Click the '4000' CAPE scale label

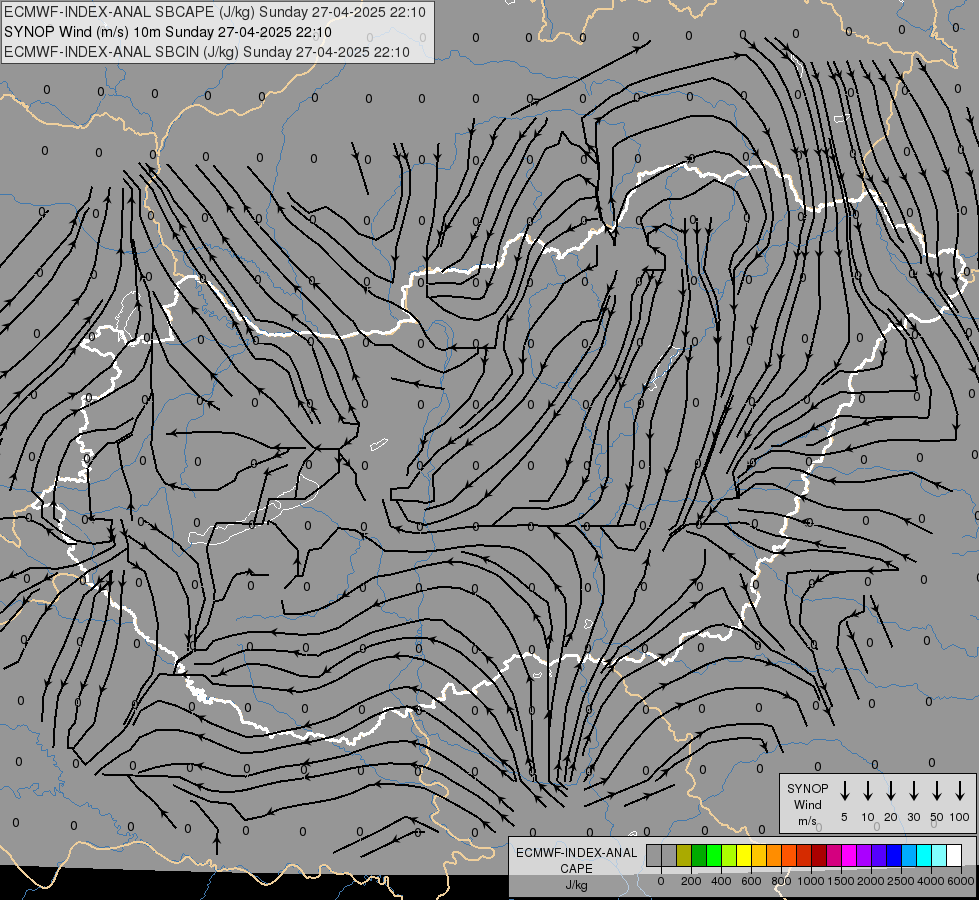(x=931, y=881)
